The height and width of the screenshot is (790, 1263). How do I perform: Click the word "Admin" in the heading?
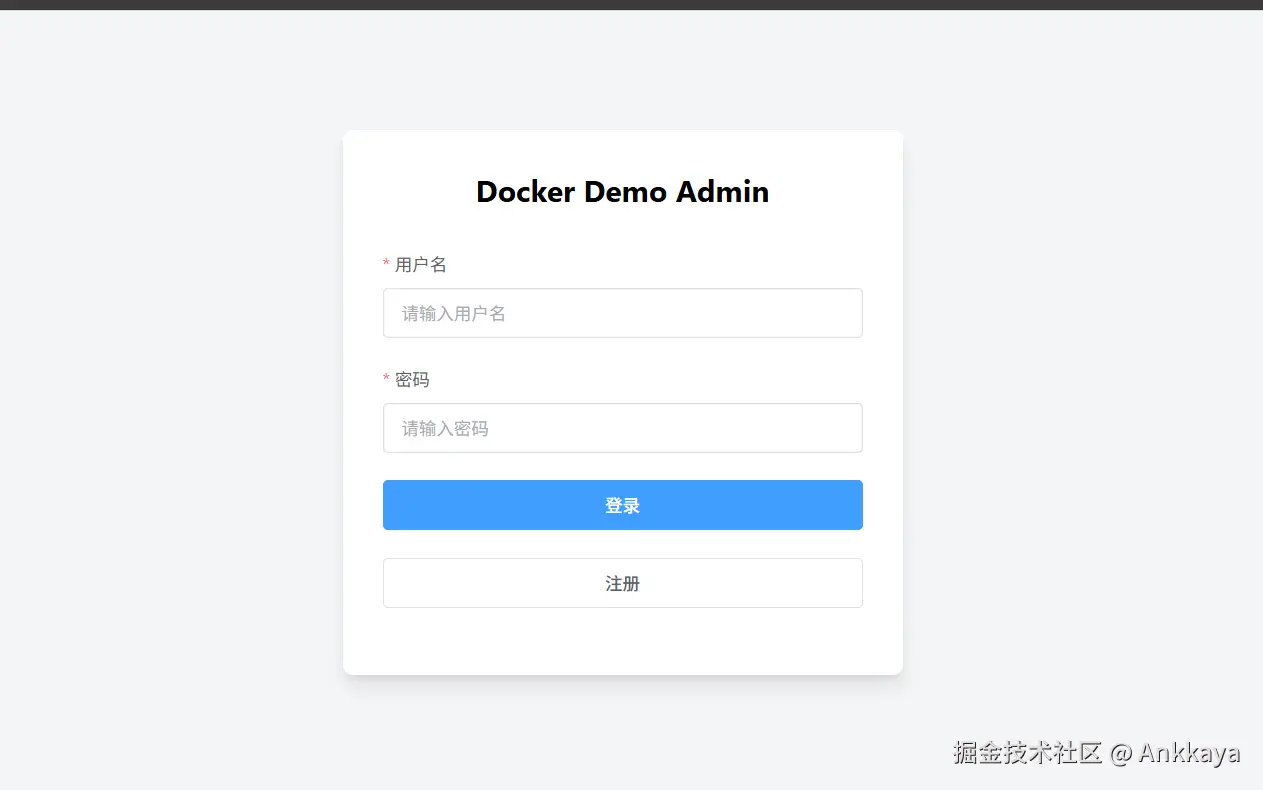722,192
